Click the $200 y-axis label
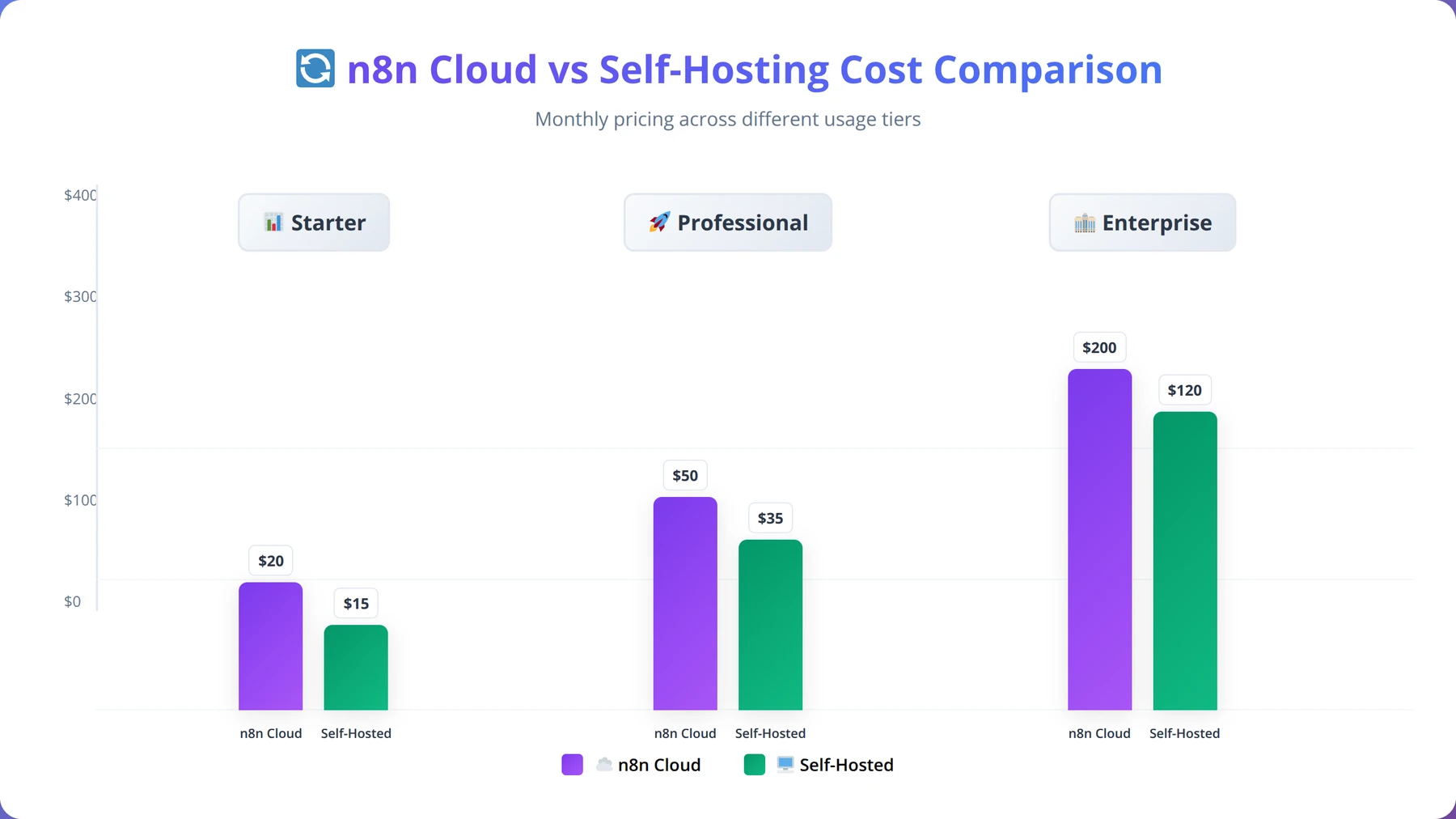Viewport: 1456px width, 819px height. [80, 399]
